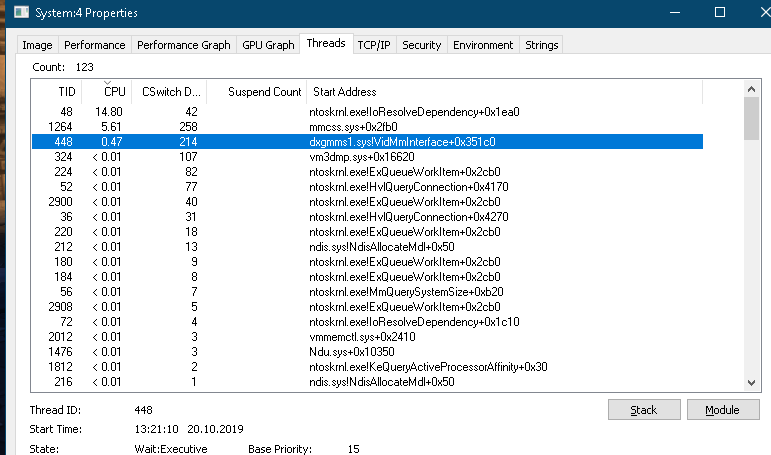Click the CPU value 5.61

coord(111,127)
